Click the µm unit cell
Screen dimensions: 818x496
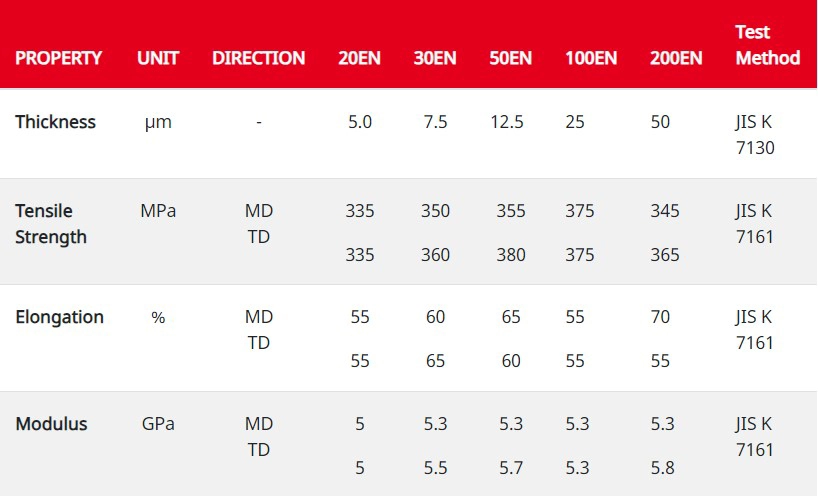[158, 123]
